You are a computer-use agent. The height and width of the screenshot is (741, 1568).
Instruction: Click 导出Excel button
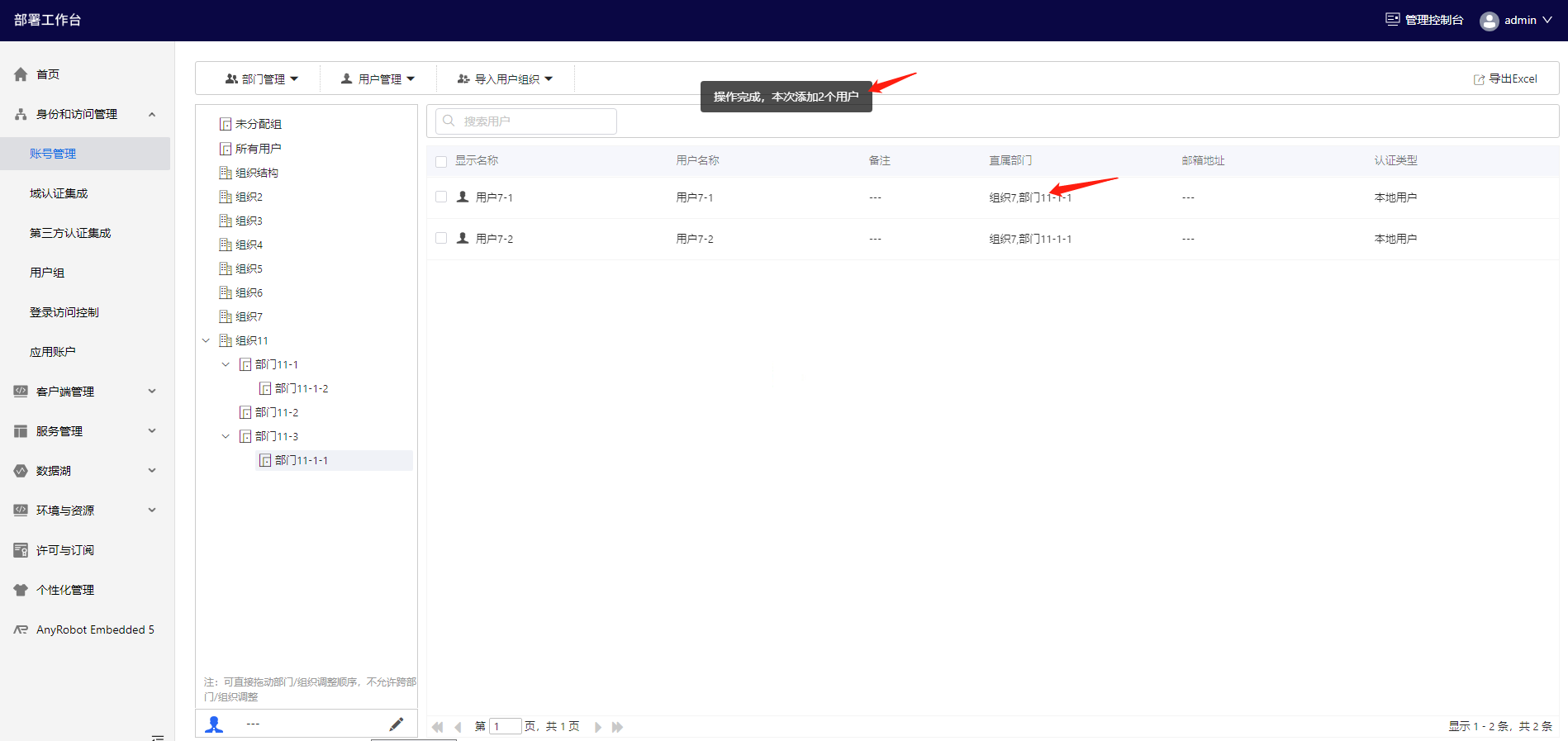(x=1505, y=79)
